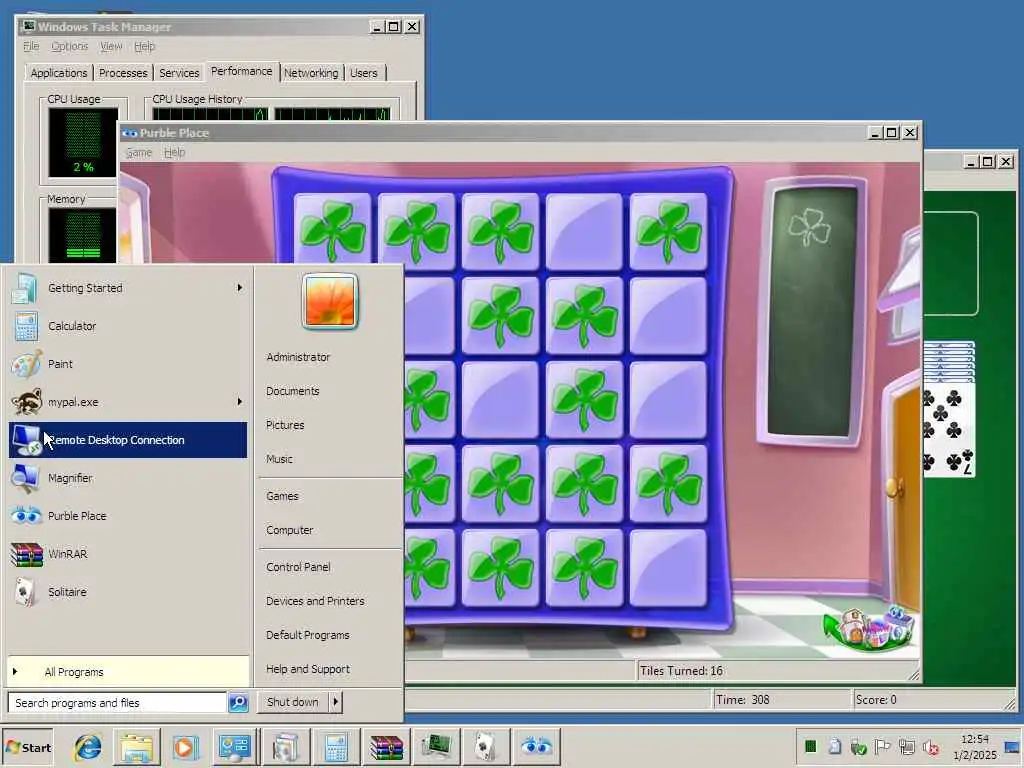
Task: Open the File menu in Task Manager
Action: click(x=31, y=46)
